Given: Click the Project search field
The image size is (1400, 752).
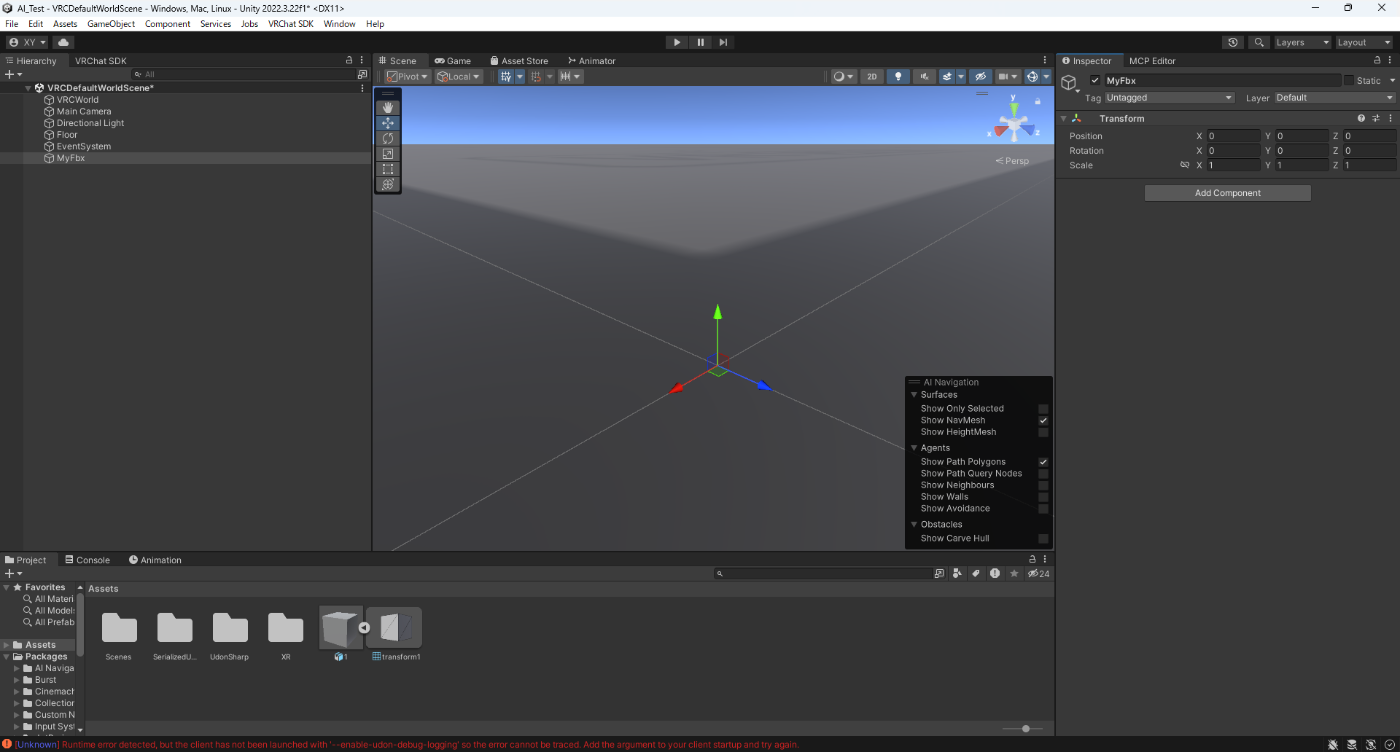Looking at the screenshot, I should tap(823, 574).
